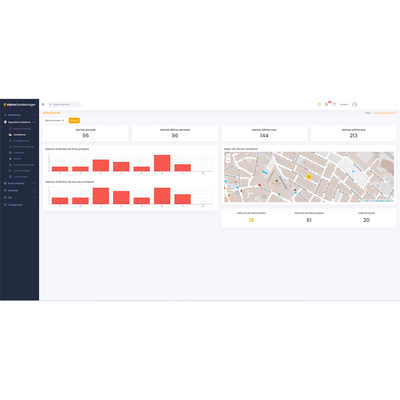Click the 61 vehículos de interés propios count
The height and width of the screenshot is (400, 400).
pyautogui.click(x=309, y=220)
